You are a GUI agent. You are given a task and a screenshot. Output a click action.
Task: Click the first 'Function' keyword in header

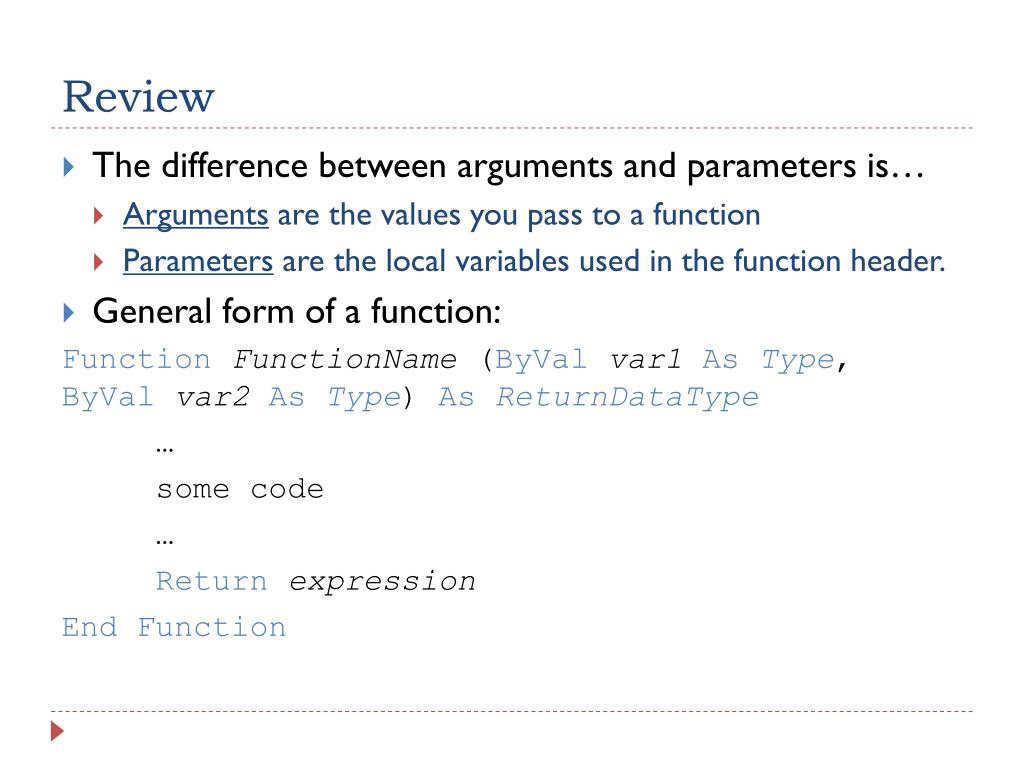(136, 359)
